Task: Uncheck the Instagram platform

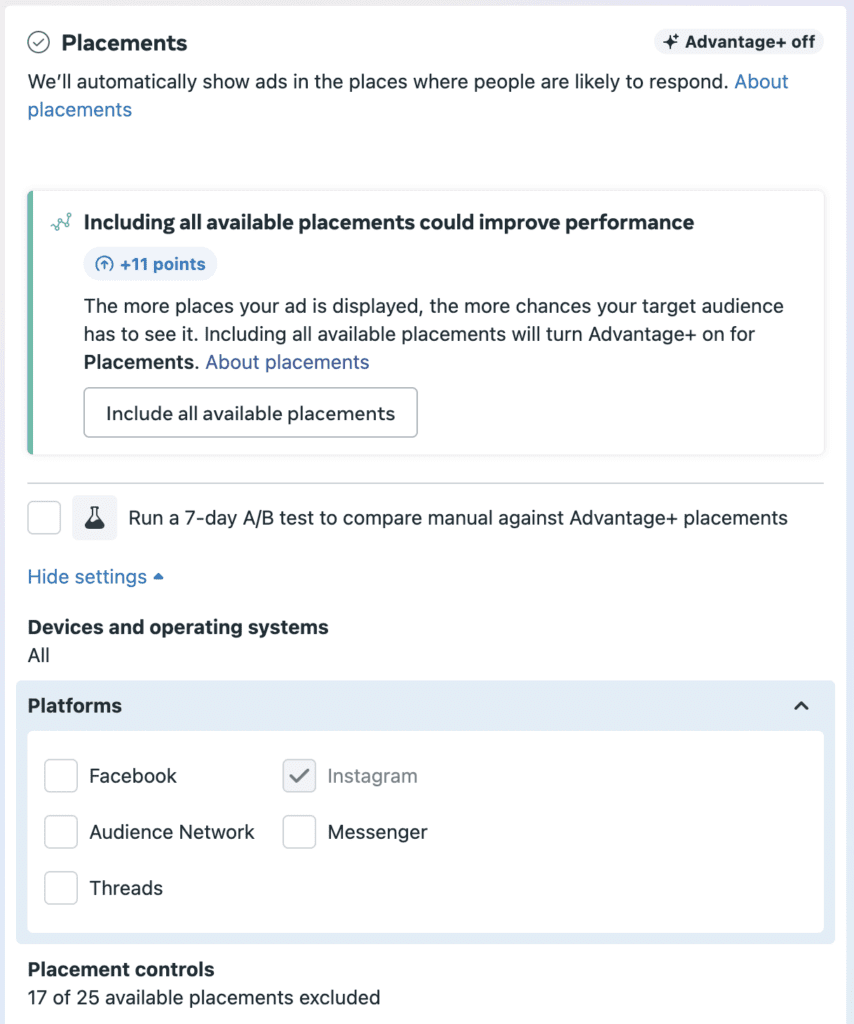Action: point(298,775)
